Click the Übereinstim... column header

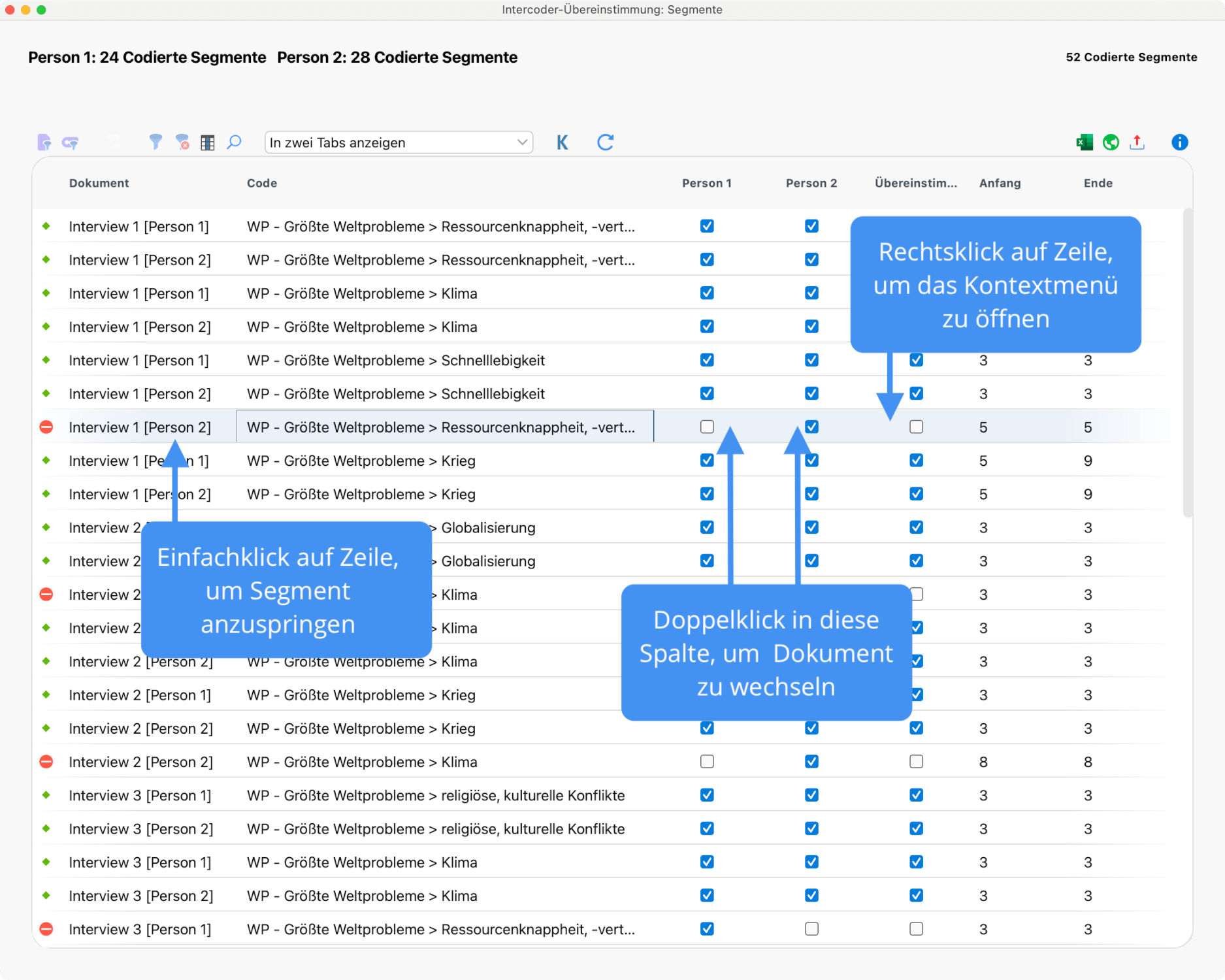(915, 183)
